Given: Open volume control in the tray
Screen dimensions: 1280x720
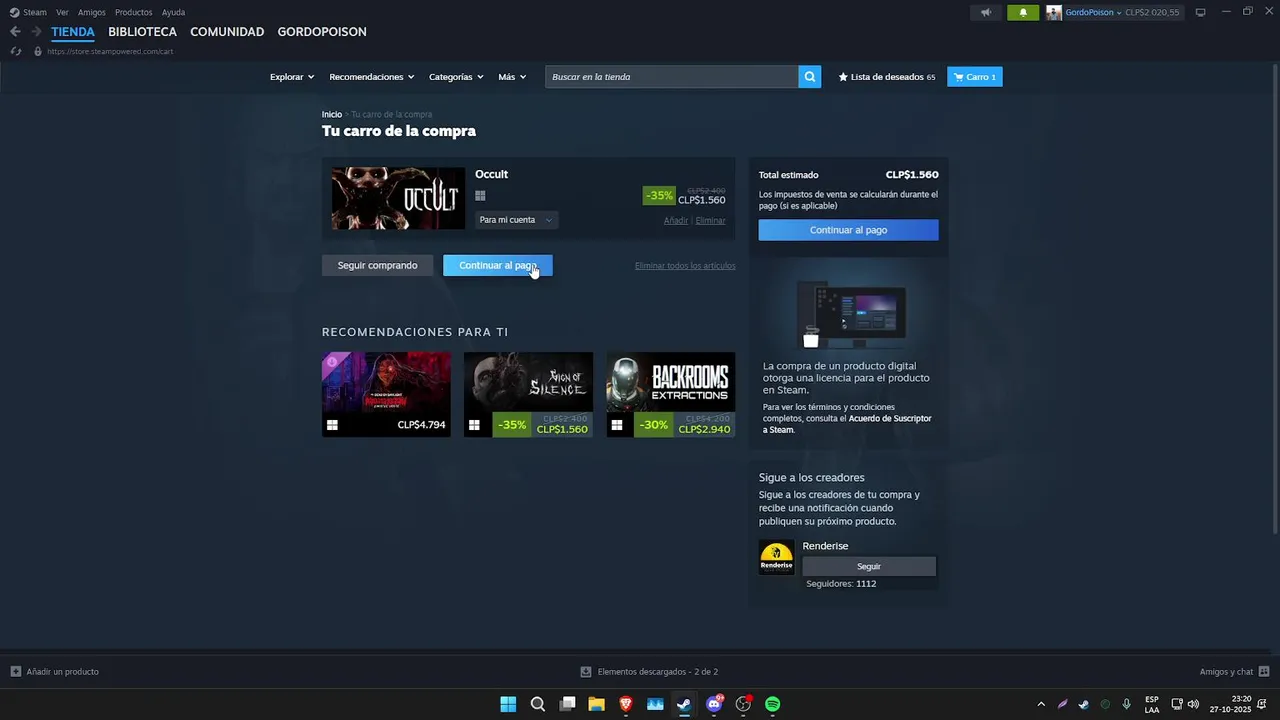Looking at the screenshot, I should tap(1193, 704).
